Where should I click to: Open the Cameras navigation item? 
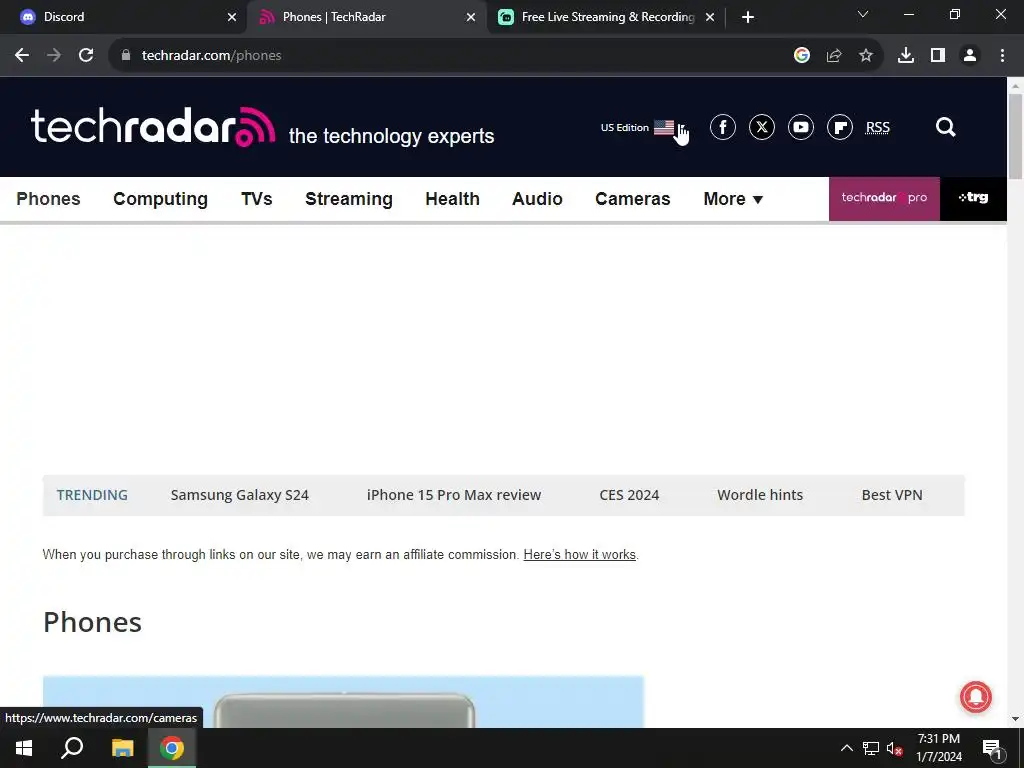[633, 199]
